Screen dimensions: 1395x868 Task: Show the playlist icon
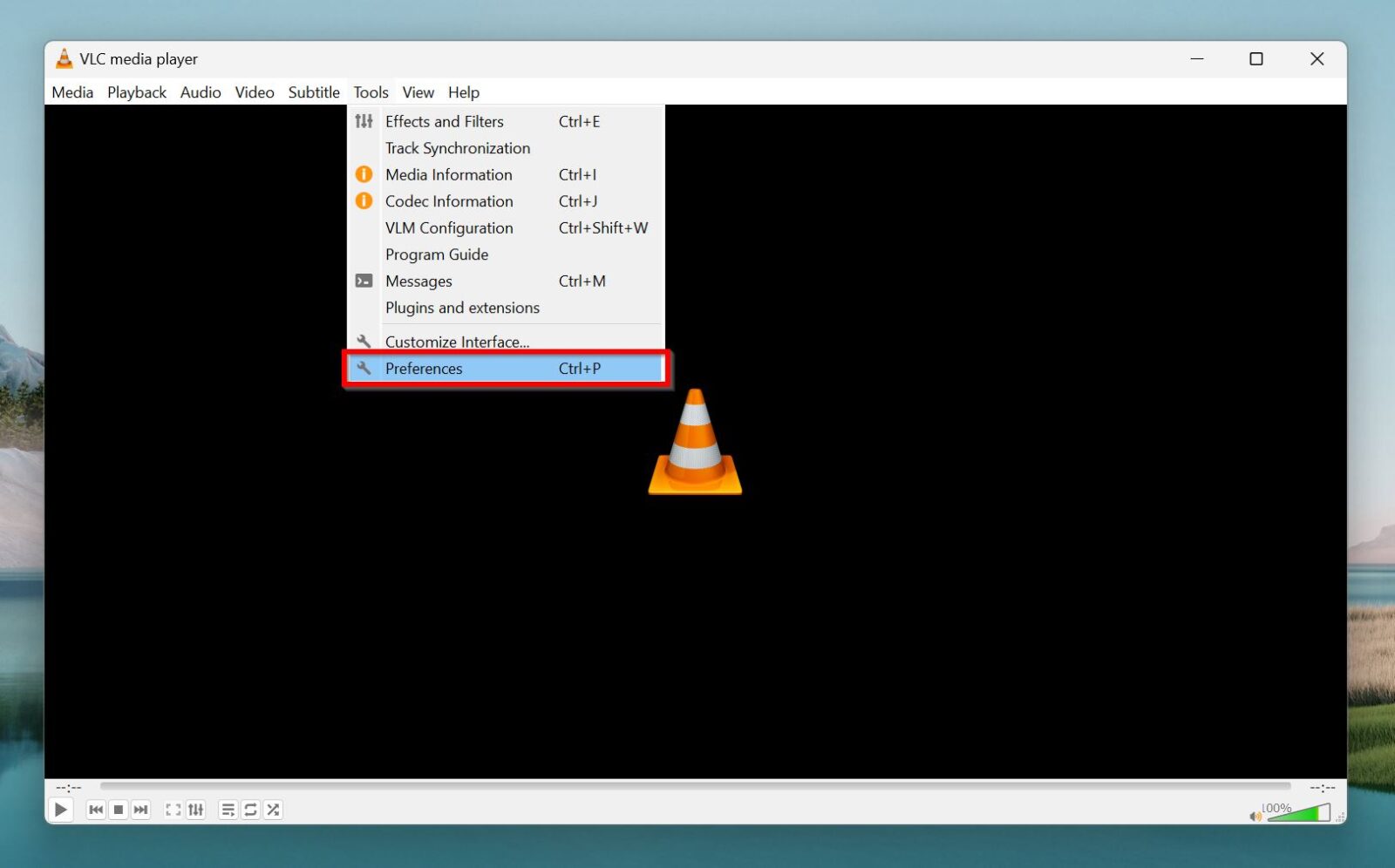(x=228, y=809)
